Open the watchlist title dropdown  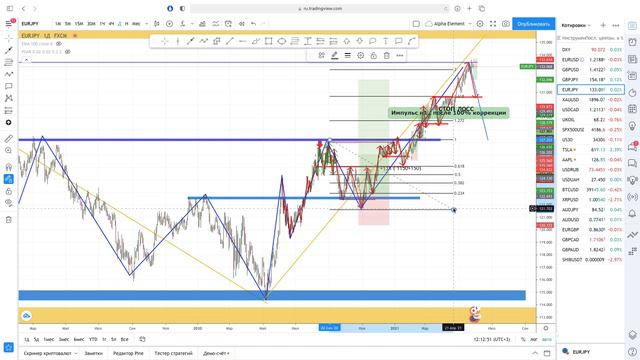(576, 25)
